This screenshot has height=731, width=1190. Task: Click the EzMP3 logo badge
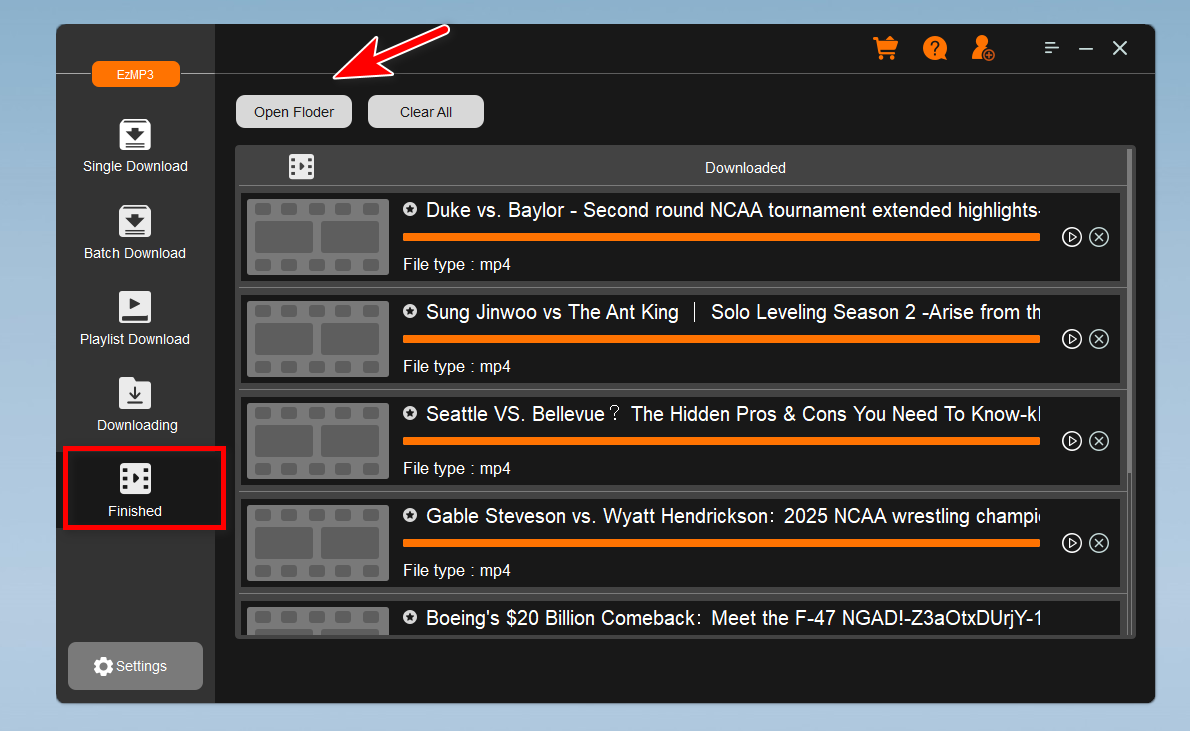[x=136, y=74]
